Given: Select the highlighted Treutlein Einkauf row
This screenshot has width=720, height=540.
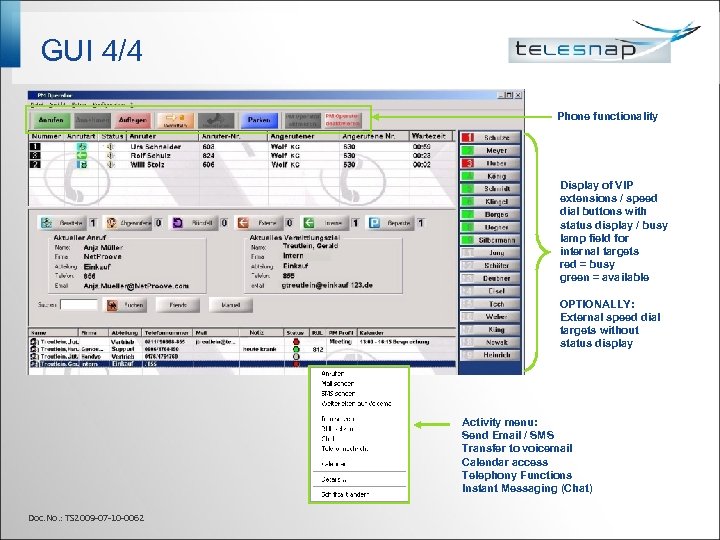Looking at the screenshot, I should point(242,364).
